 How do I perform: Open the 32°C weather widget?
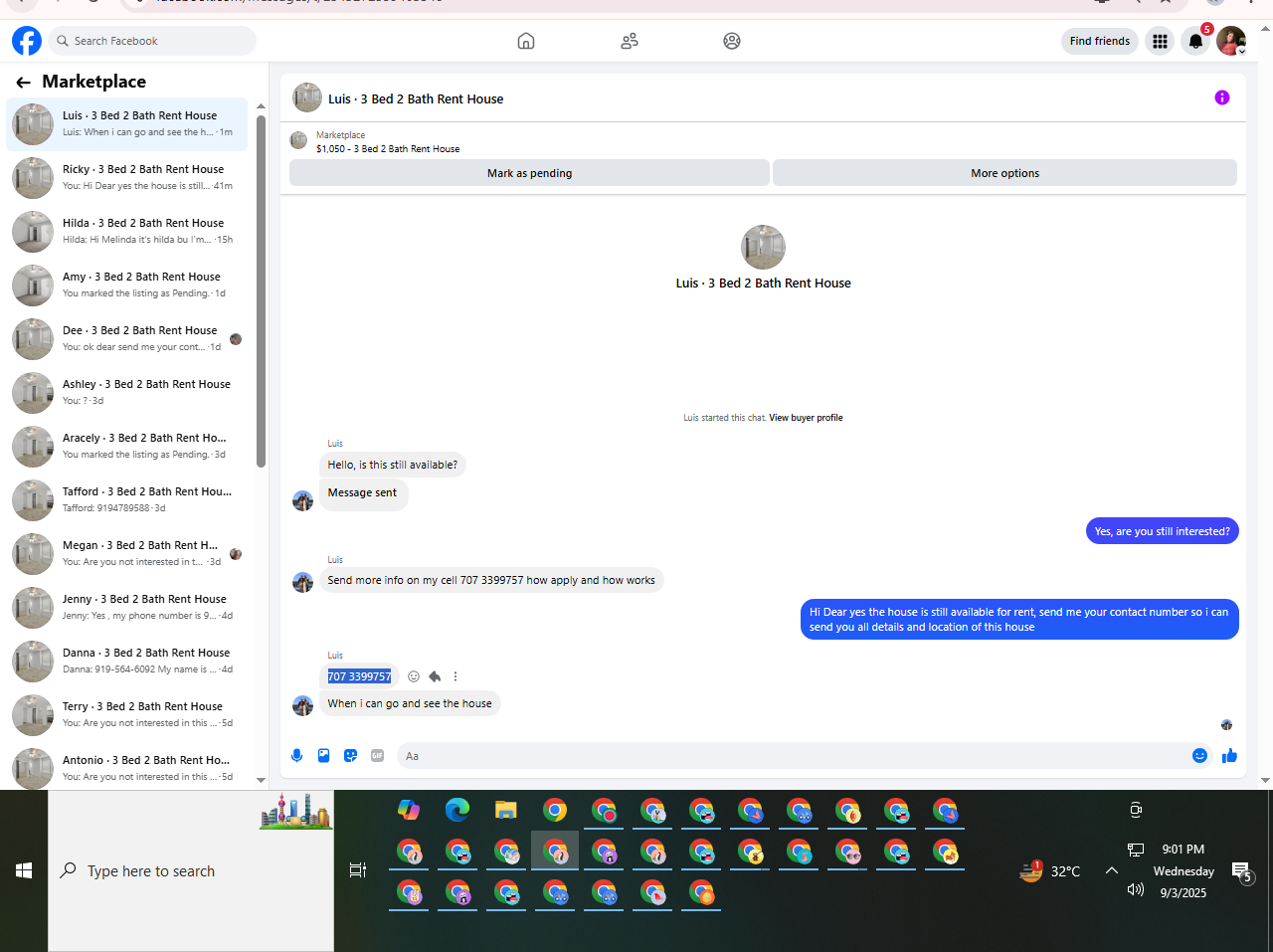point(1050,870)
